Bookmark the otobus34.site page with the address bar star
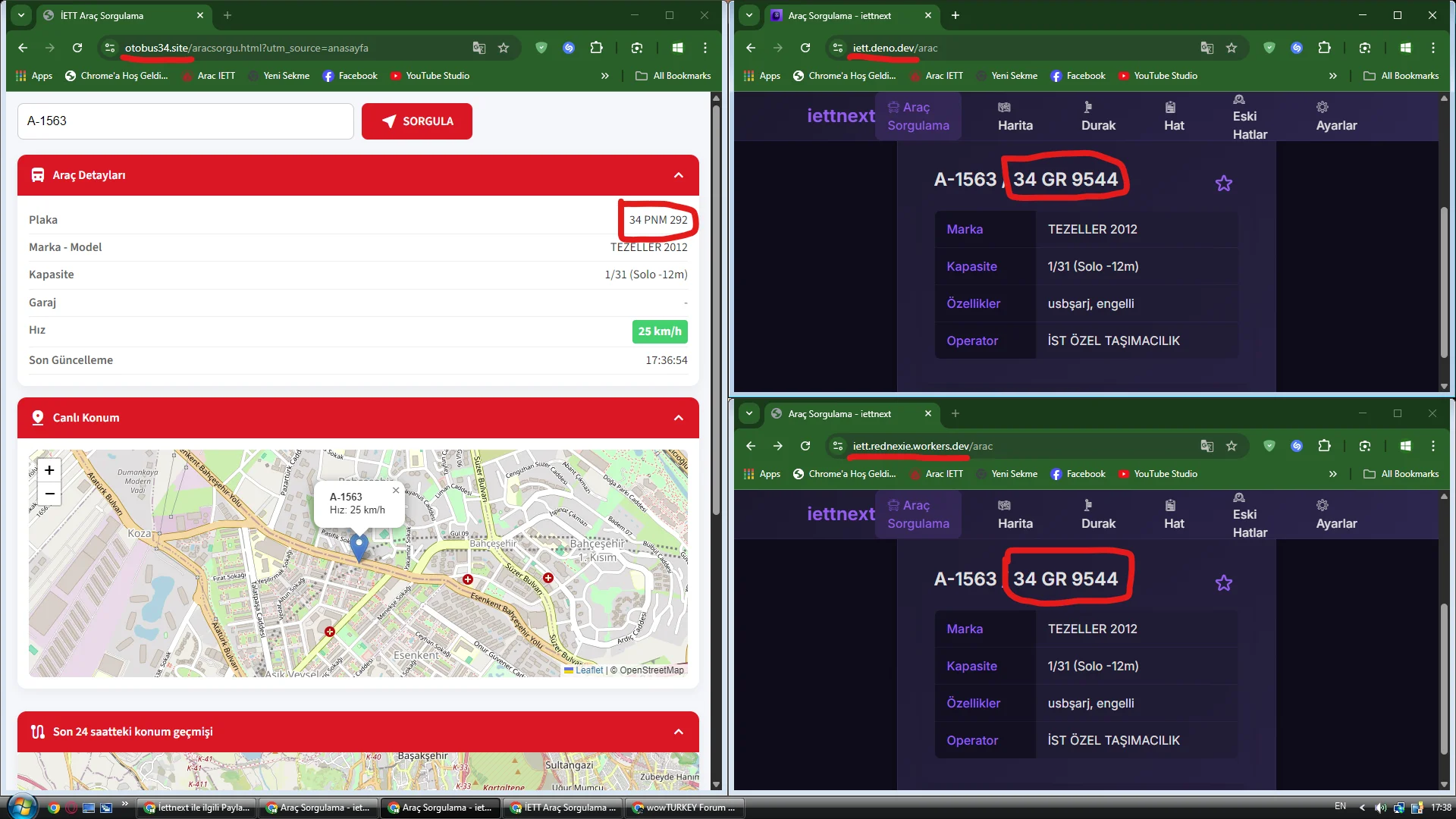Image resolution: width=1456 pixels, height=819 pixels. coord(504,48)
